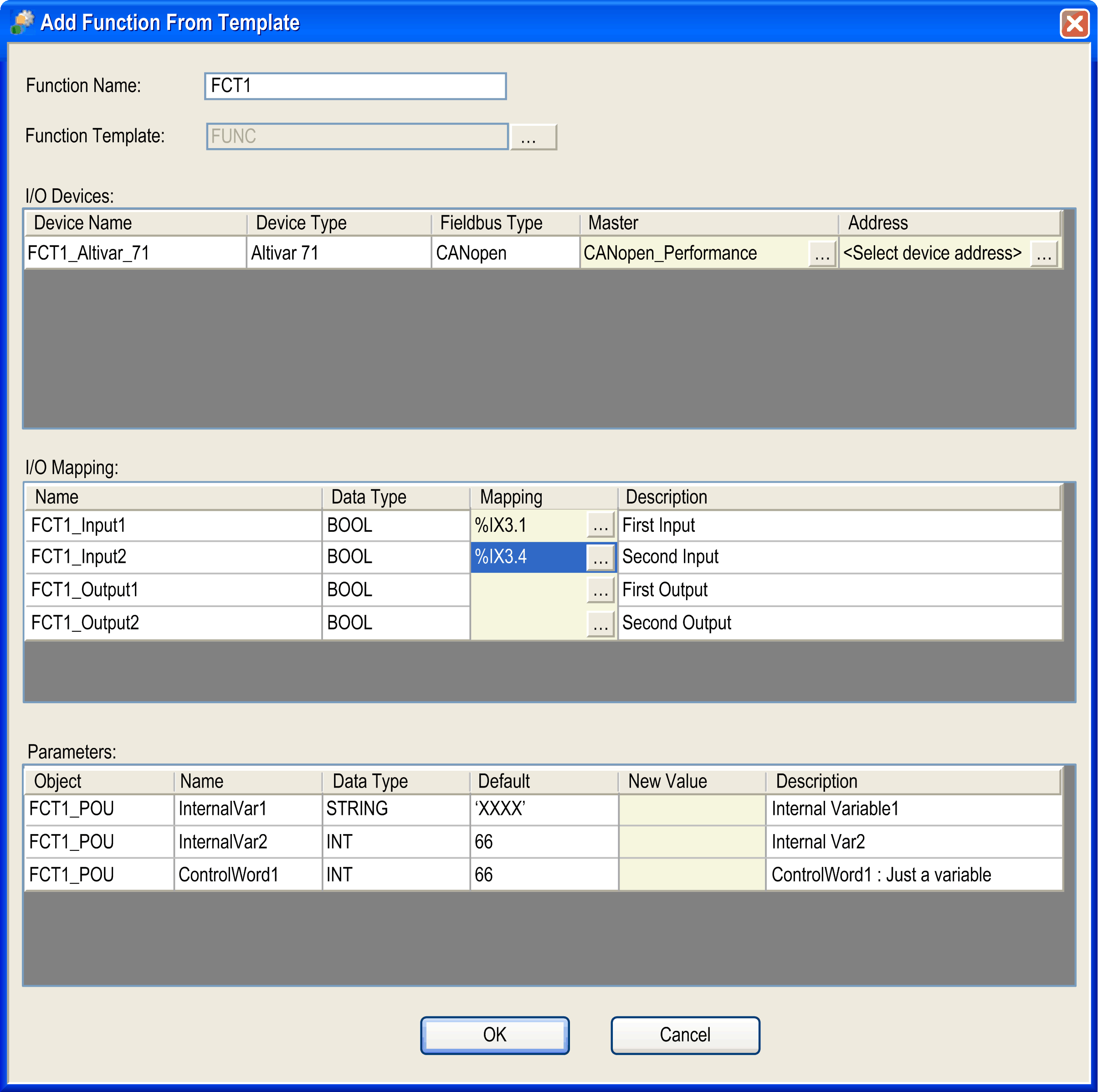Close the Add Function From Template dialog
Image resolution: width=1098 pixels, height=1092 pixels.
coord(1074,24)
